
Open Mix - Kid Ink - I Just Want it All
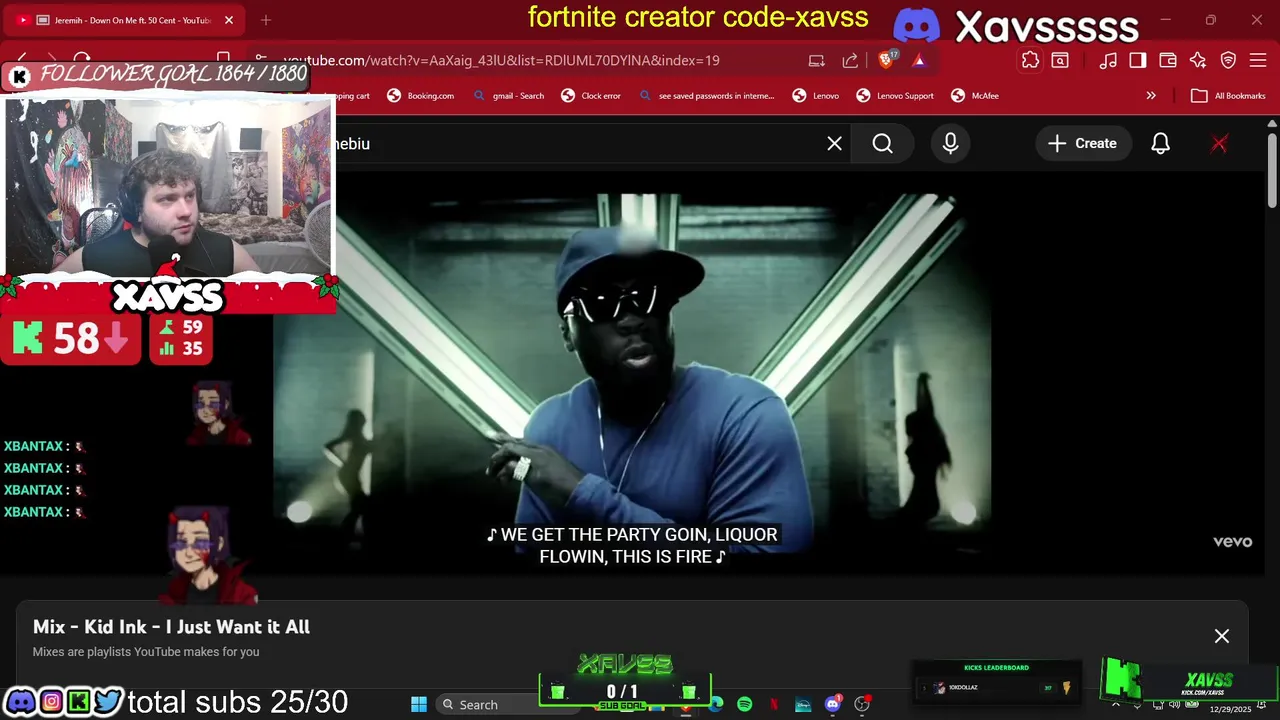click(171, 627)
